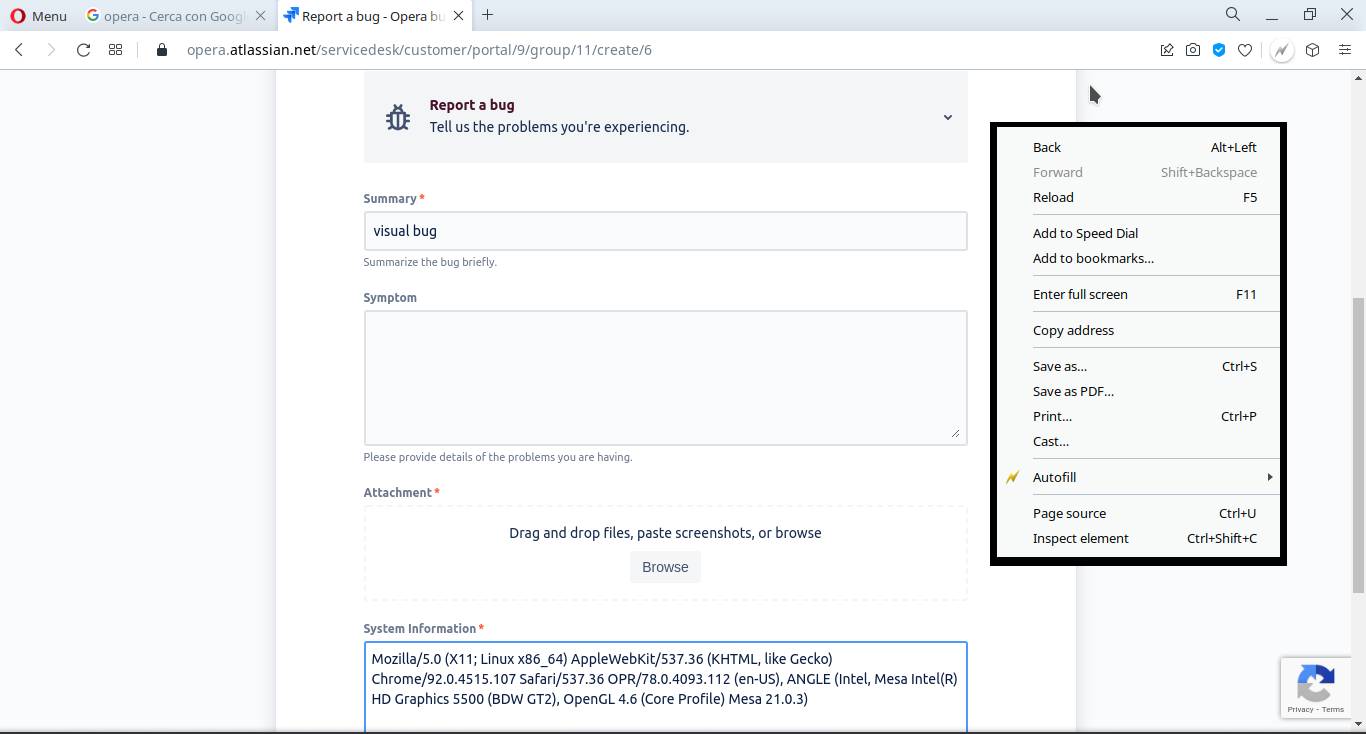1366x734 pixels.
Task: Click the System Information field label
Action: coord(420,629)
